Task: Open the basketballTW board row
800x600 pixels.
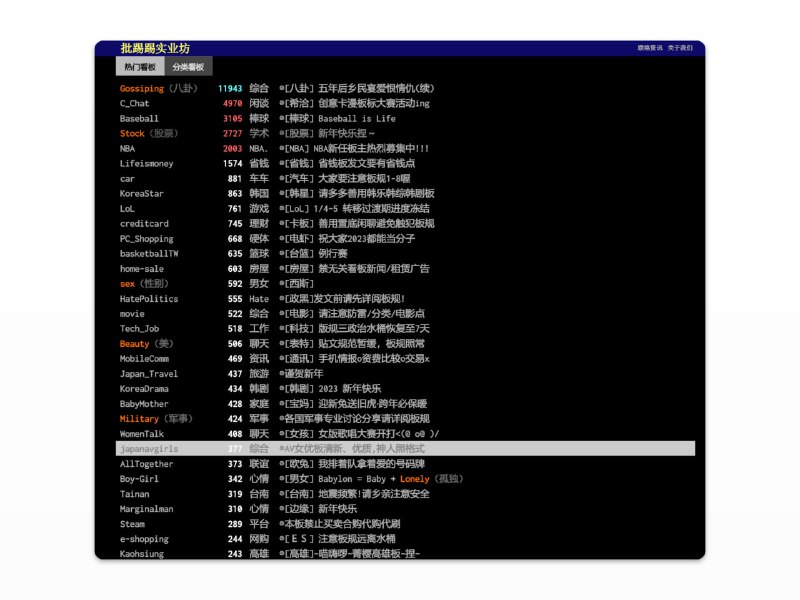Action: [405, 254]
